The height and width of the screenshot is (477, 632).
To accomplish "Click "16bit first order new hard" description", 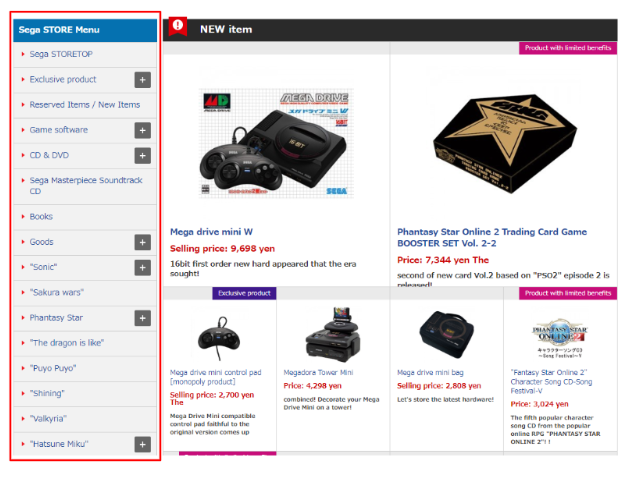I will pos(263,269).
